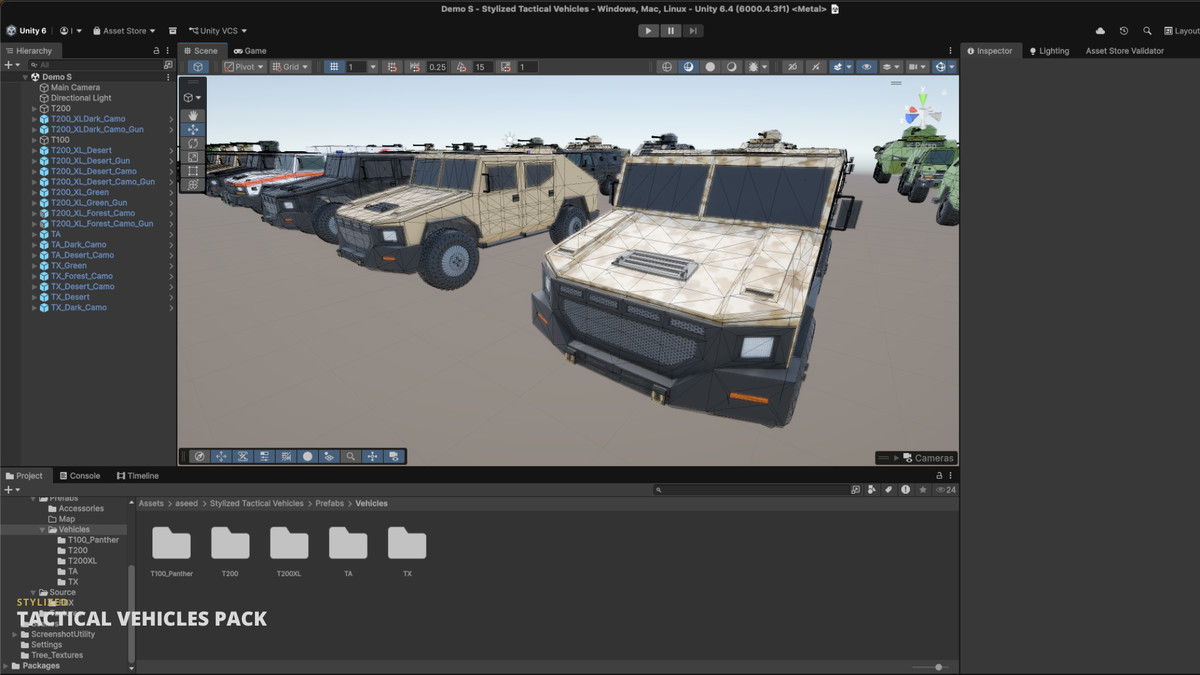The image size is (1200, 675).
Task: Select the Transform tool in scene tools
Action: point(193,185)
